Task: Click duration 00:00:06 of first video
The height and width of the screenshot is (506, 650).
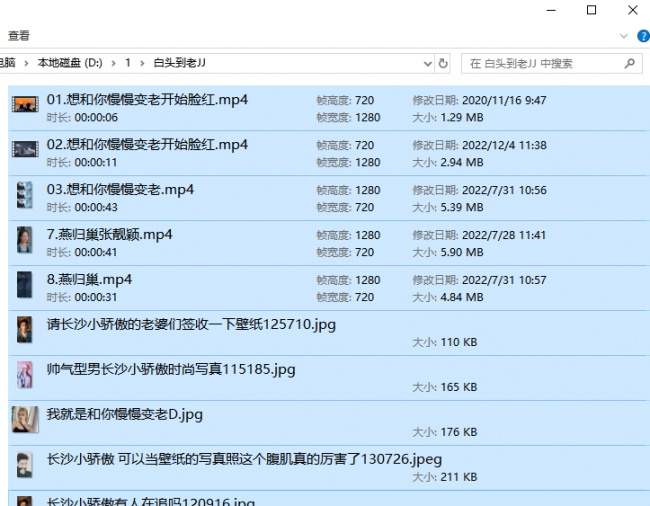Action: click(96, 118)
